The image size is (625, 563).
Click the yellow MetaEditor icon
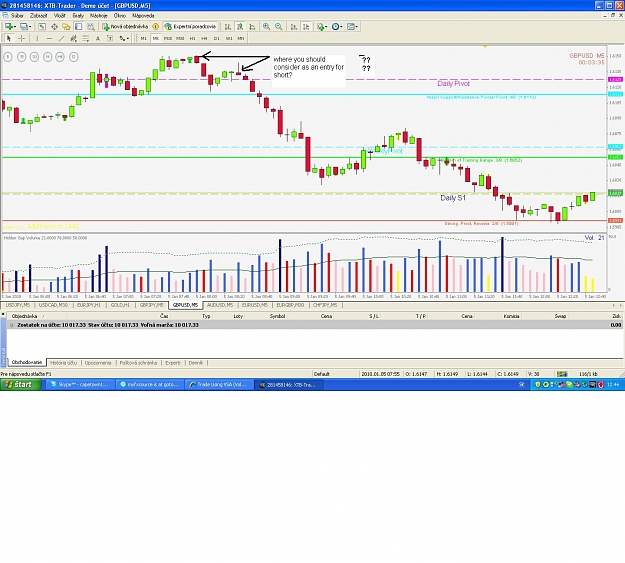(155, 27)
